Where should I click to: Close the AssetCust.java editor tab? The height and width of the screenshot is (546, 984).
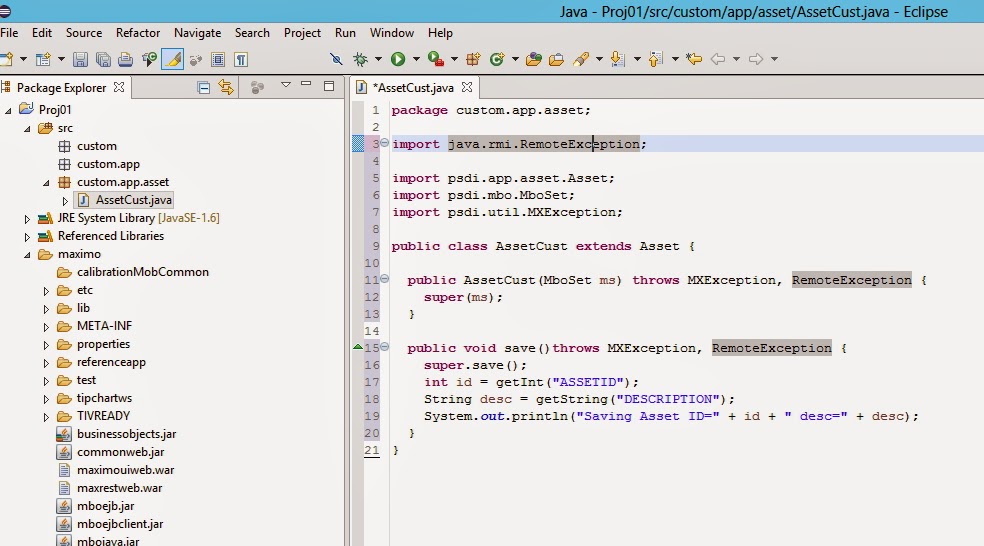pyautogui.click(x=466, y=87)
